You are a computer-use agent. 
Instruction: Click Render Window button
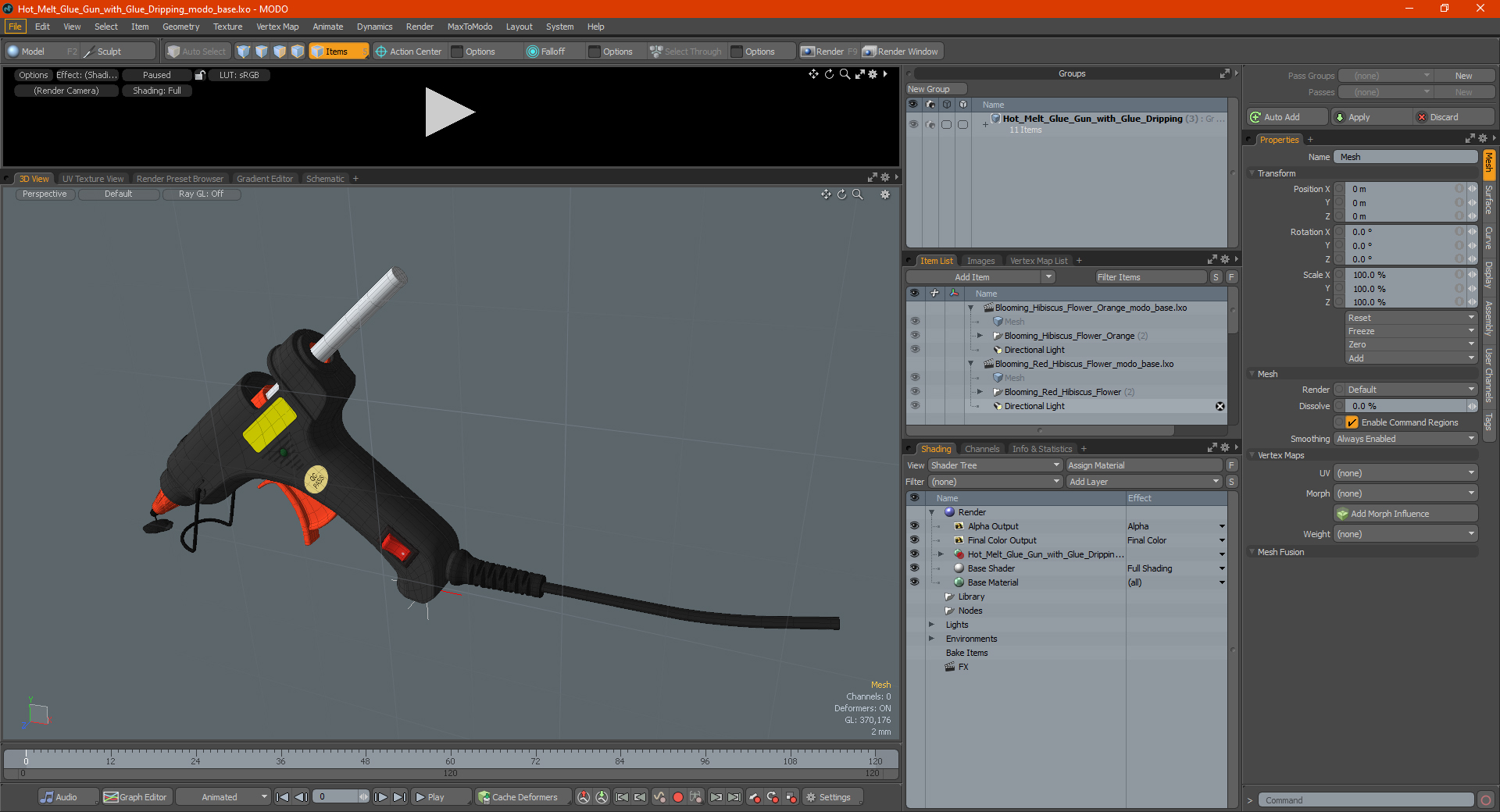[x=901, y=52]
